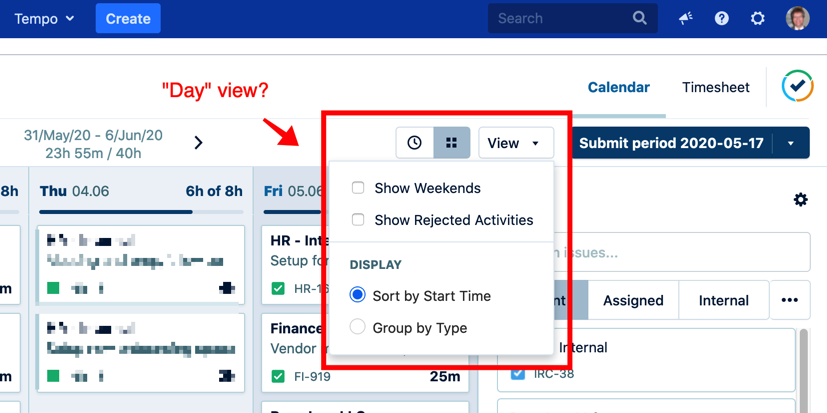Click the Tempo checkmark clock logo
Screen dimensions: 827x413
coord(797,87)
